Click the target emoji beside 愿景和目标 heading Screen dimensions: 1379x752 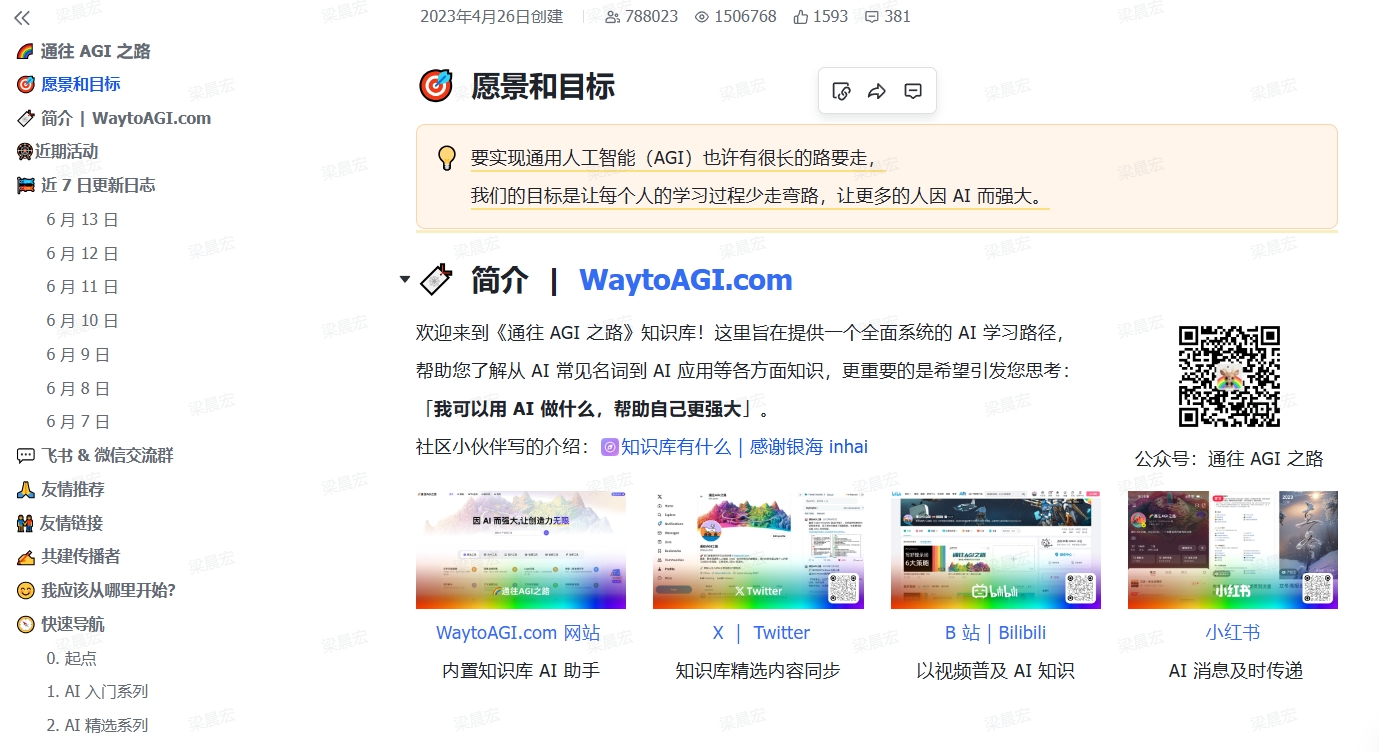(436, 86)
